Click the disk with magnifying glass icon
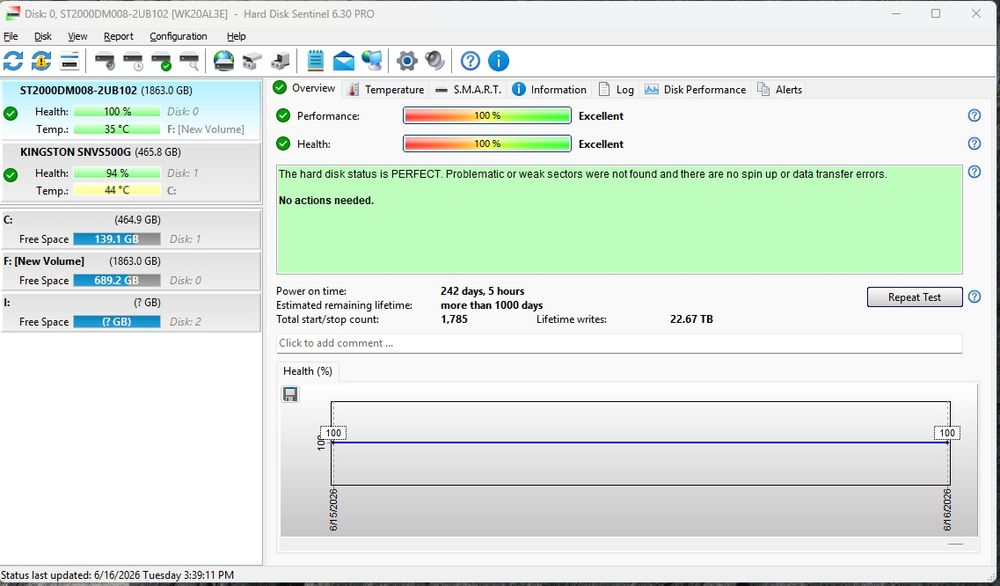 [189, 61]
